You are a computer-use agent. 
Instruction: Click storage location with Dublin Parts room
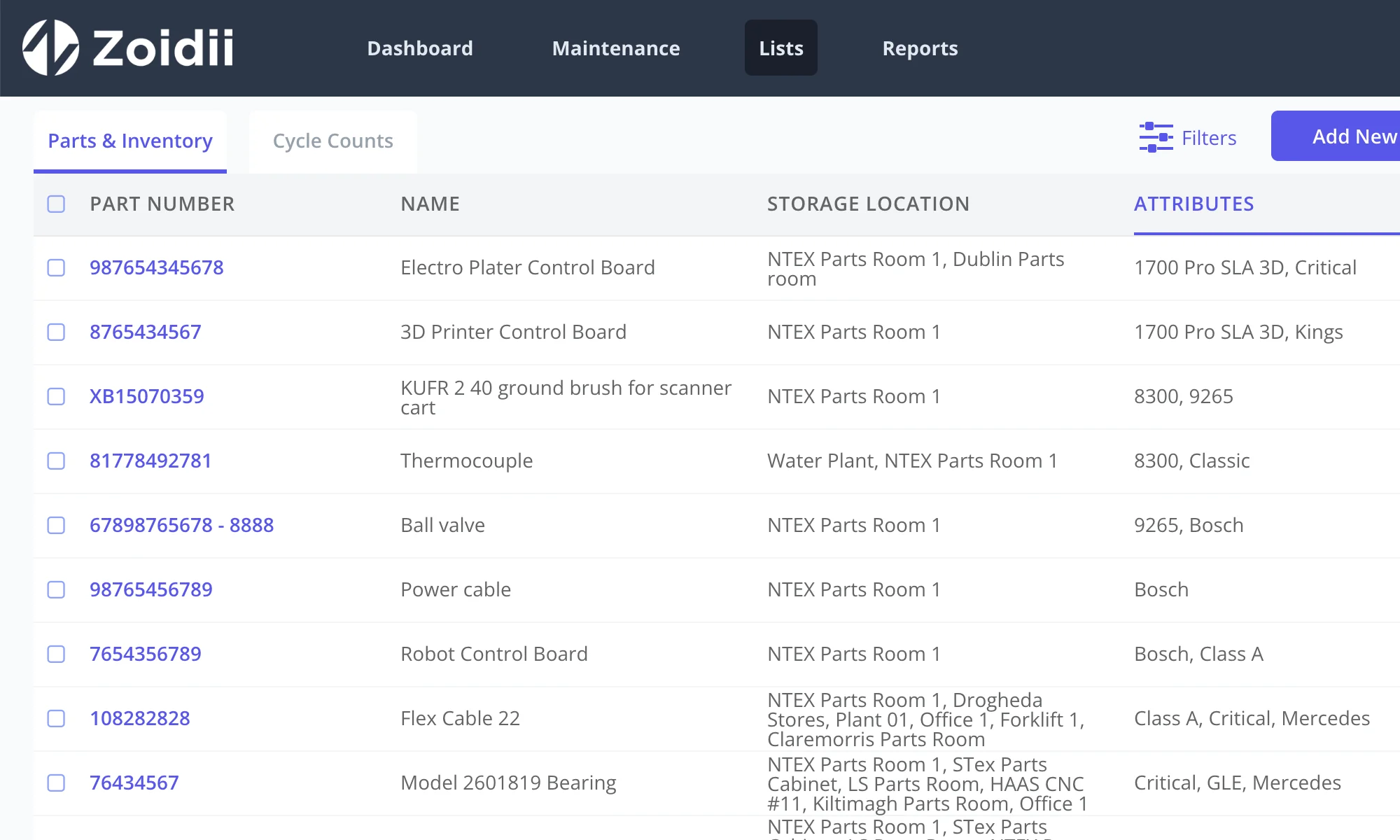pos(916,269)
